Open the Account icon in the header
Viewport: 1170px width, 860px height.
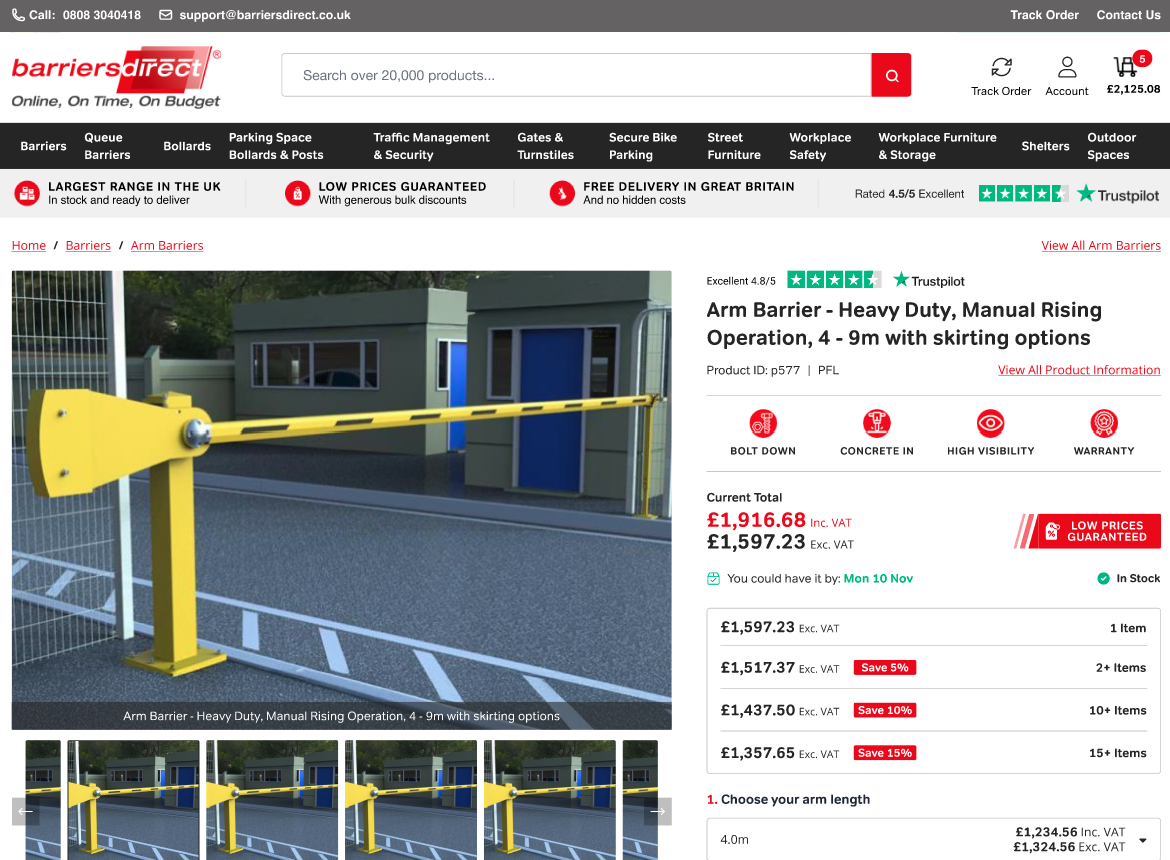click(1066, 69)
